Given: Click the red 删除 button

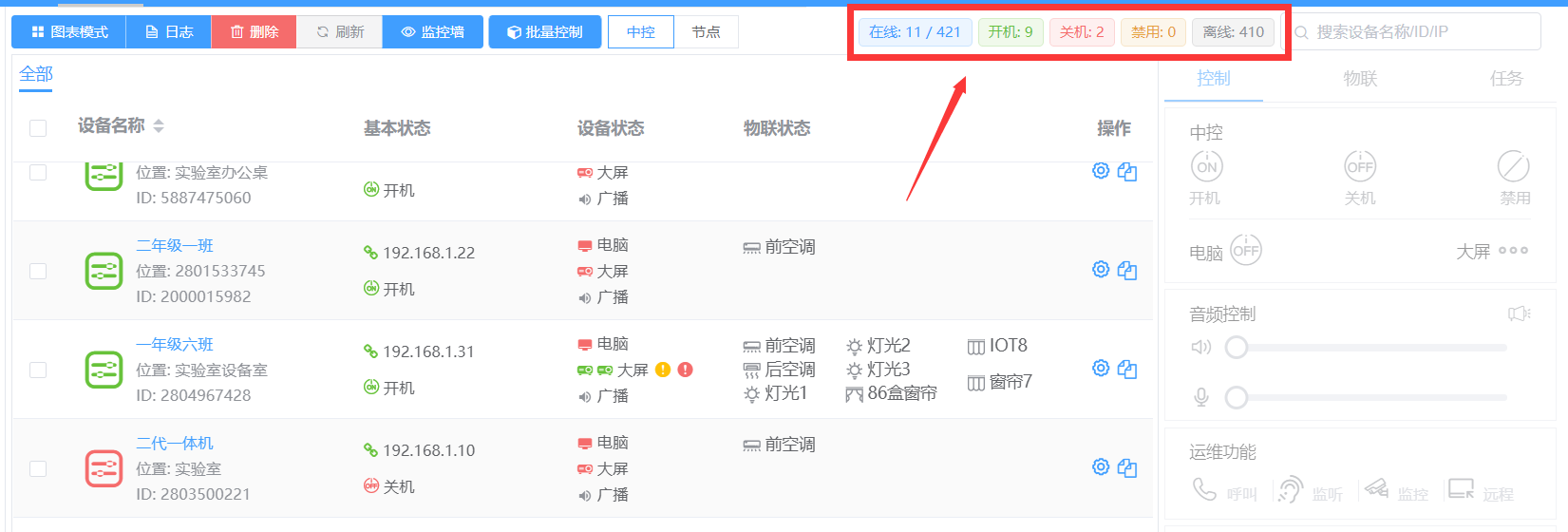Looking at the screenshot, I should point(255,32).
